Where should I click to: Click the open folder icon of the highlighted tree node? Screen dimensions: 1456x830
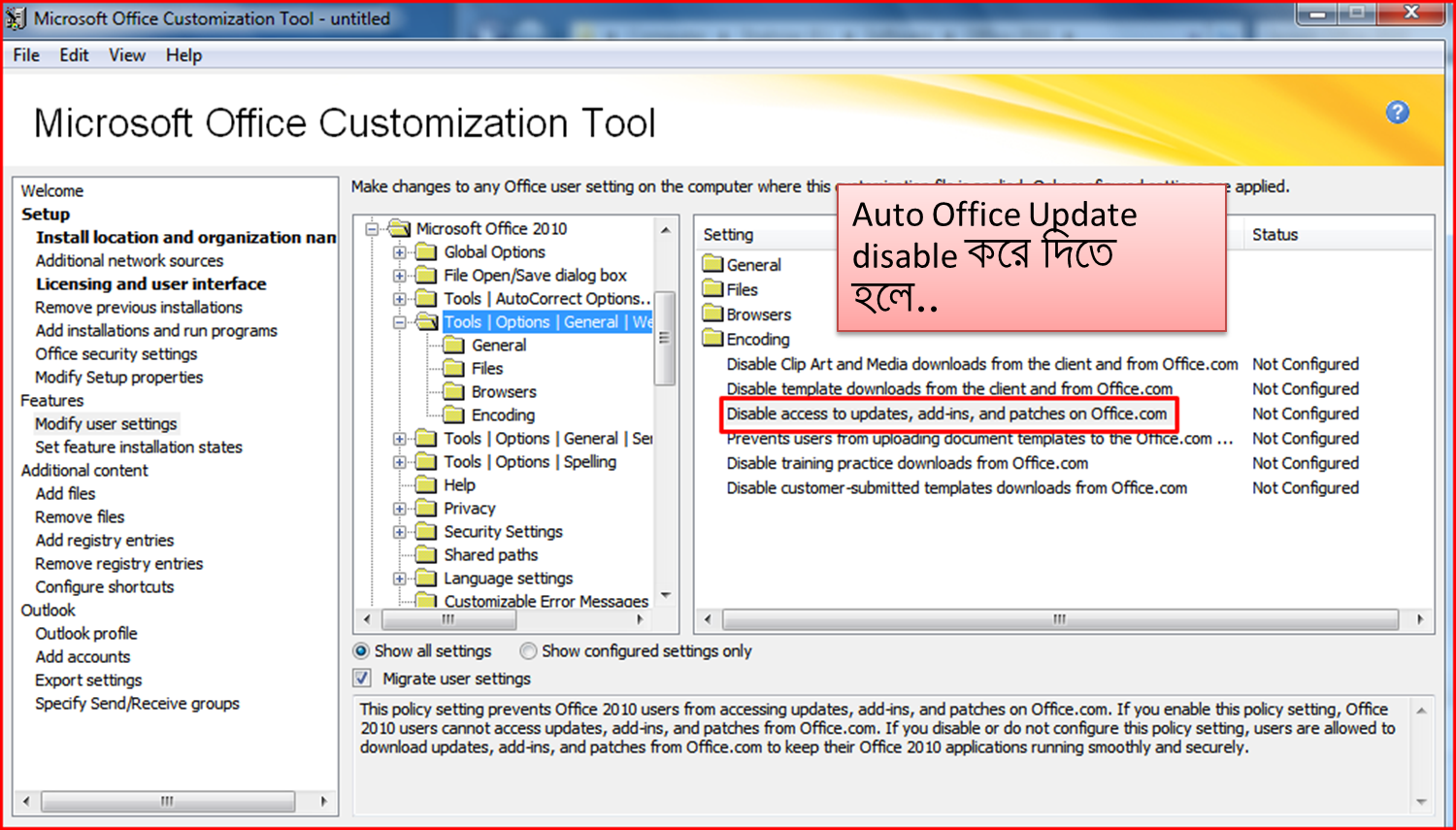click(x=427, y=322)
